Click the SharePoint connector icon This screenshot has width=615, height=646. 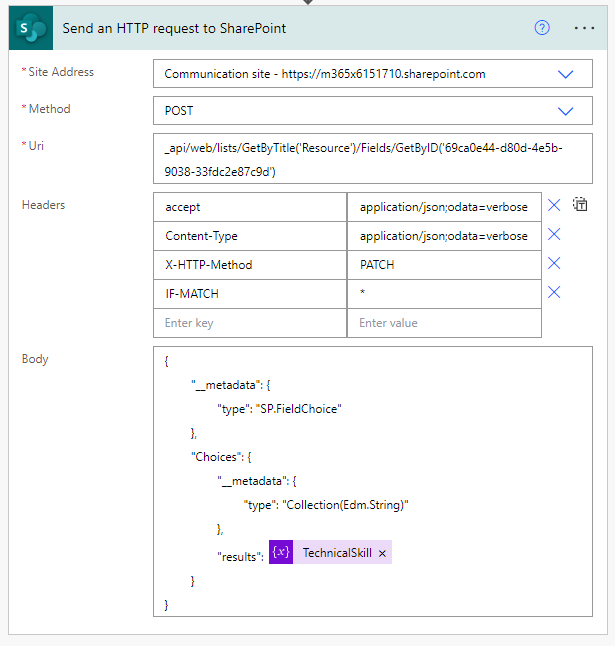(x=31, y=28)
